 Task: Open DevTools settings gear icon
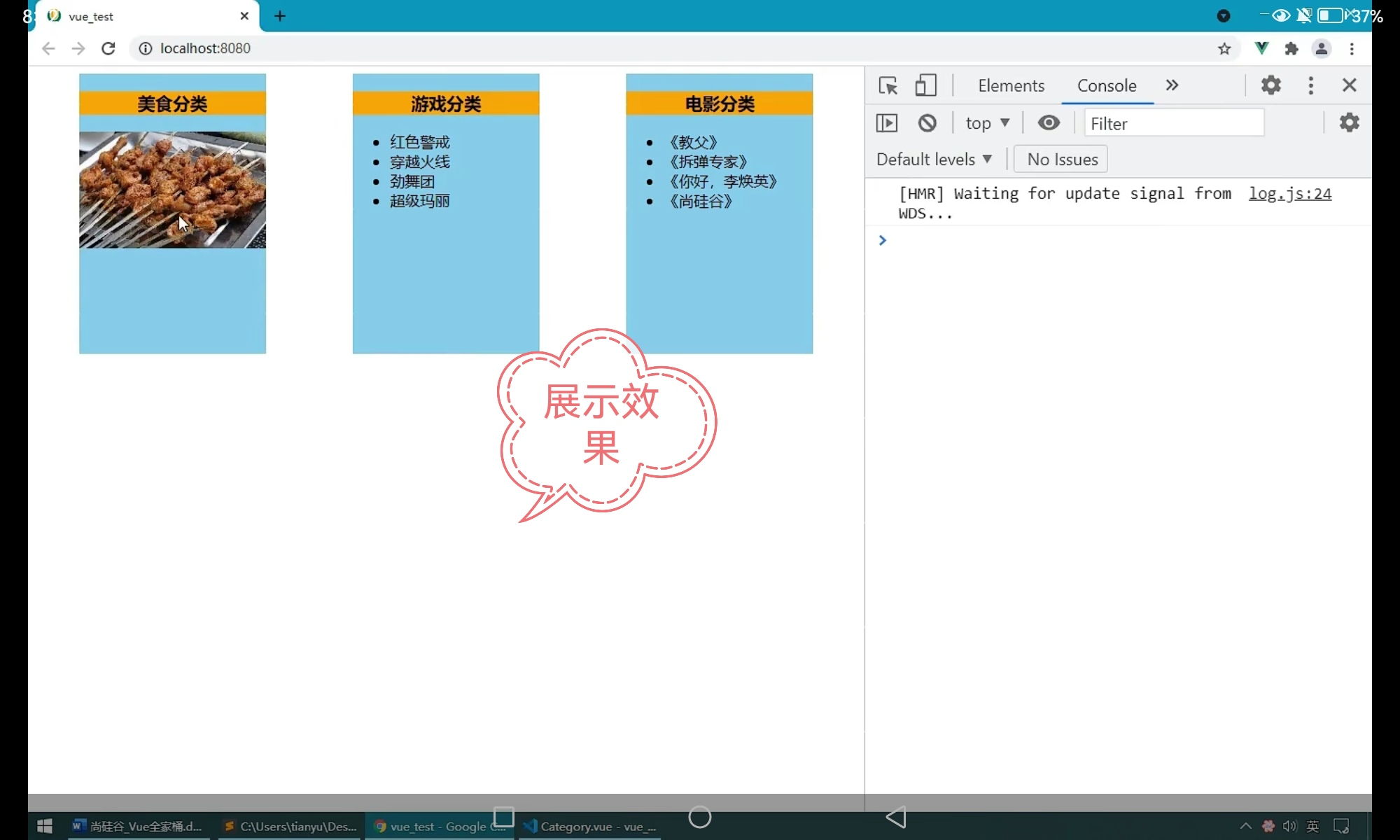pos(1270,85)
